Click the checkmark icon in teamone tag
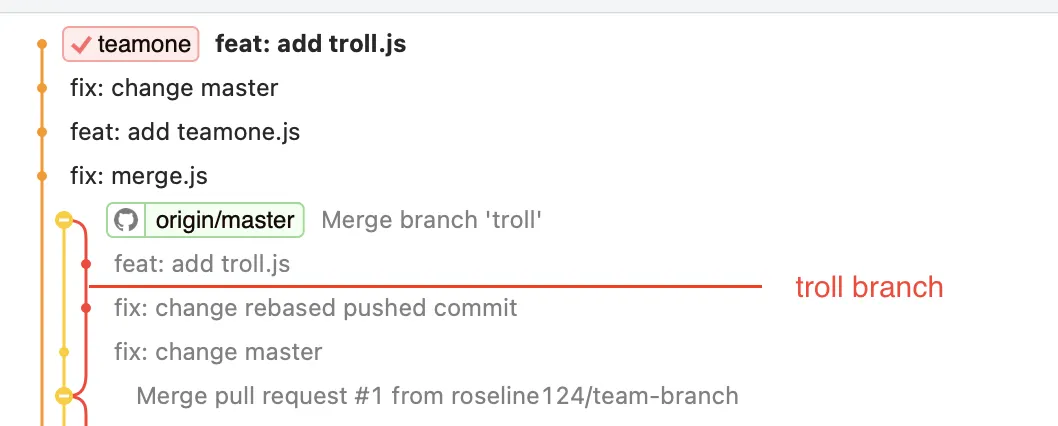The height and width of the screenshot is (426, 1058). click(82, 44)
